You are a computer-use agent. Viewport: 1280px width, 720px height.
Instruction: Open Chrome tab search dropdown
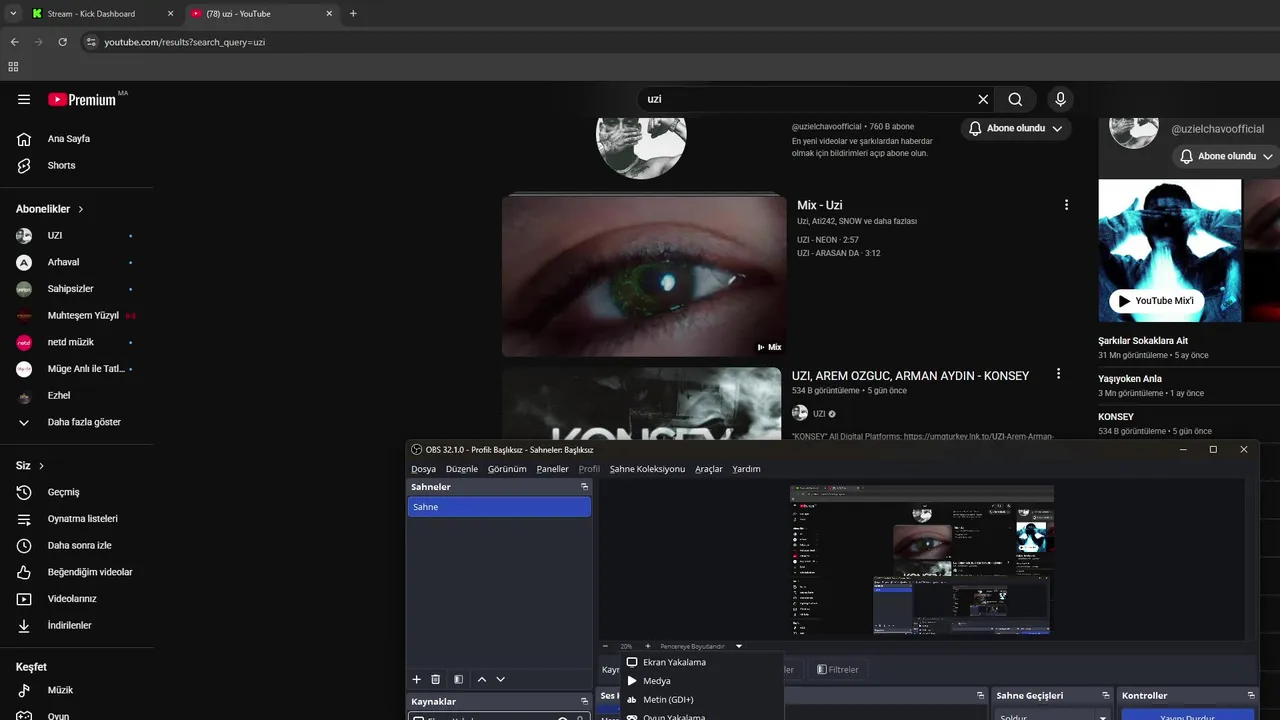click(x=13, y=14)
